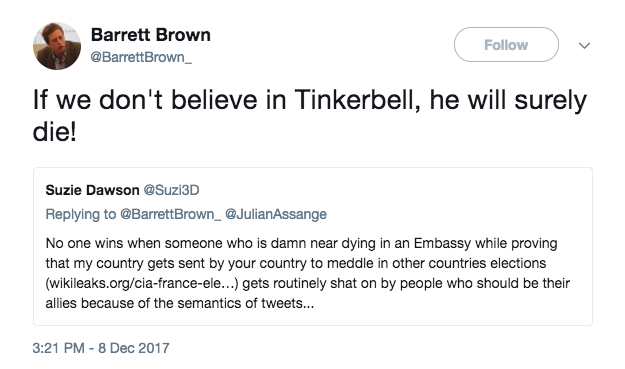
Task: Open the quoted Suzie Dawson tweet card
Action: tap(313, 246)
